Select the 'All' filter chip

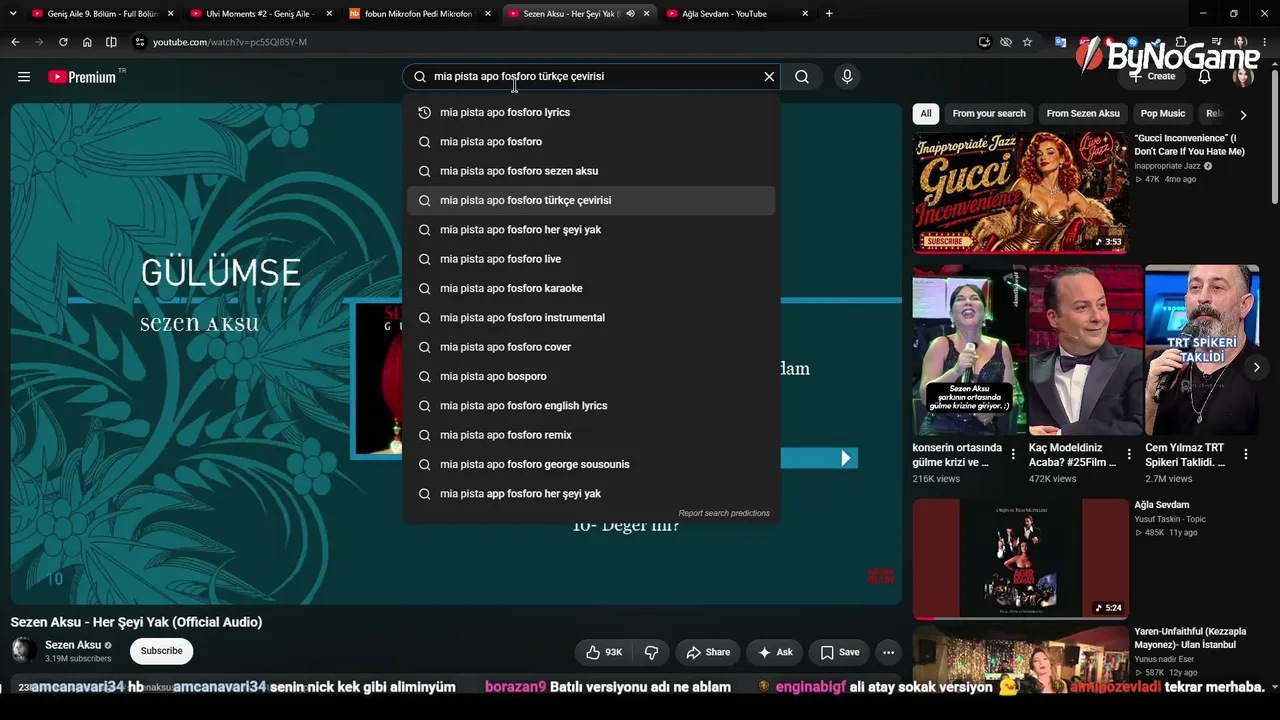click(x=926, y=114)
